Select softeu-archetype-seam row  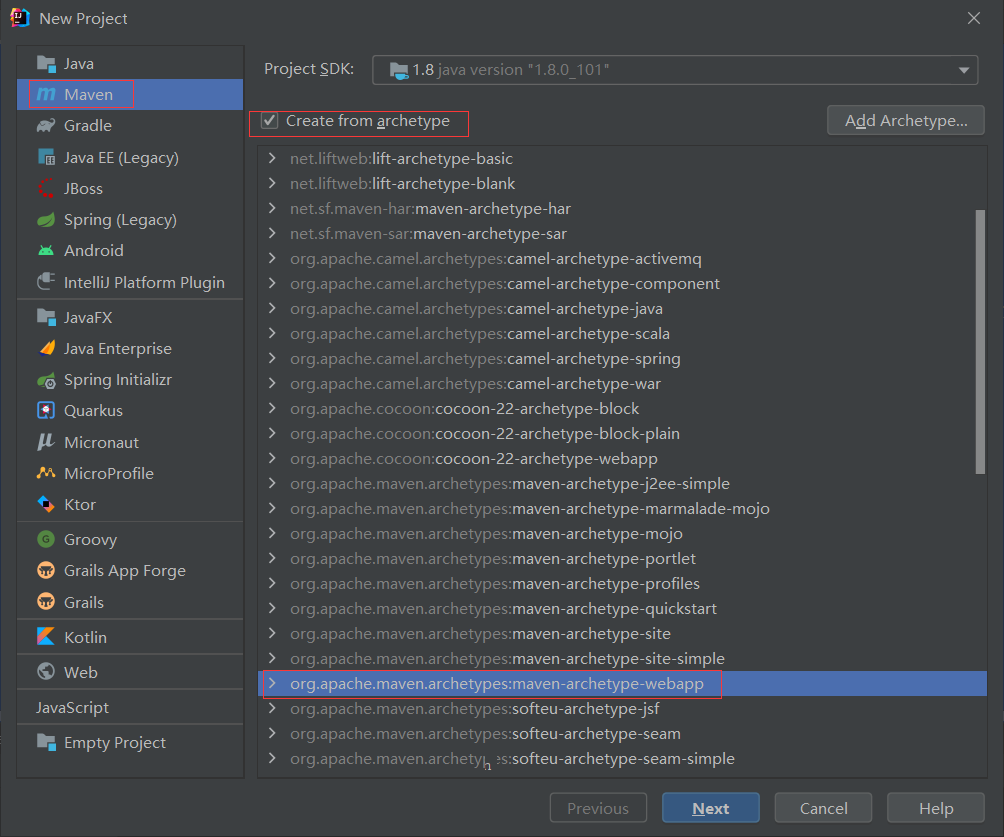(622, 733)
